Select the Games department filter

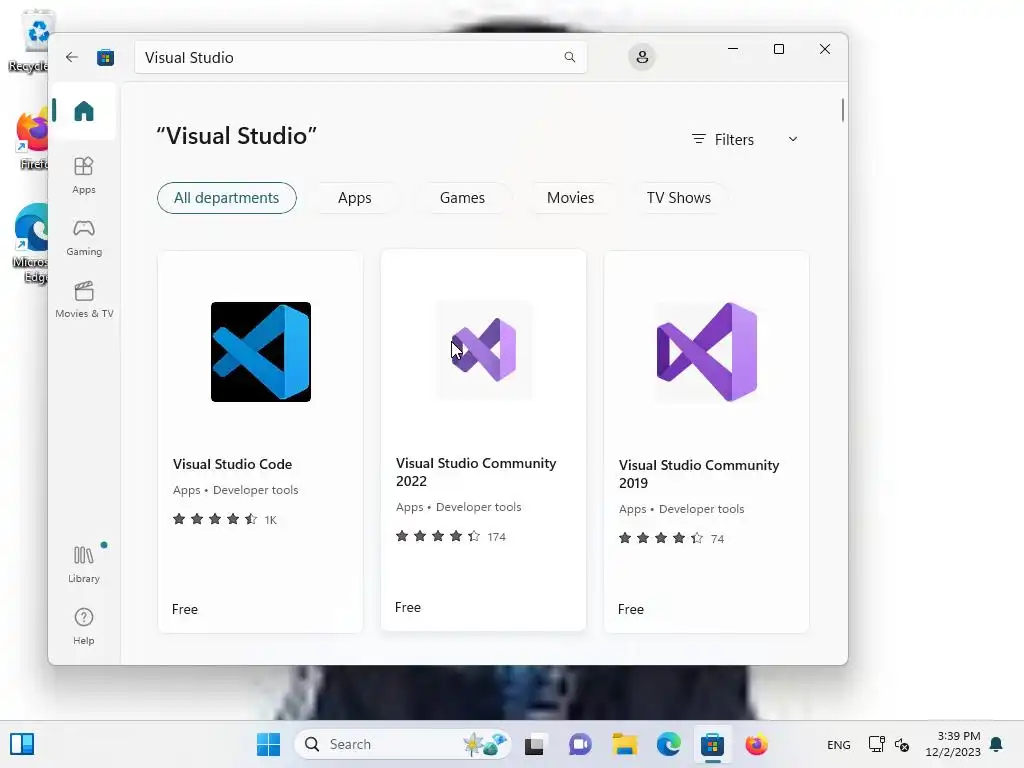(462, 198)
